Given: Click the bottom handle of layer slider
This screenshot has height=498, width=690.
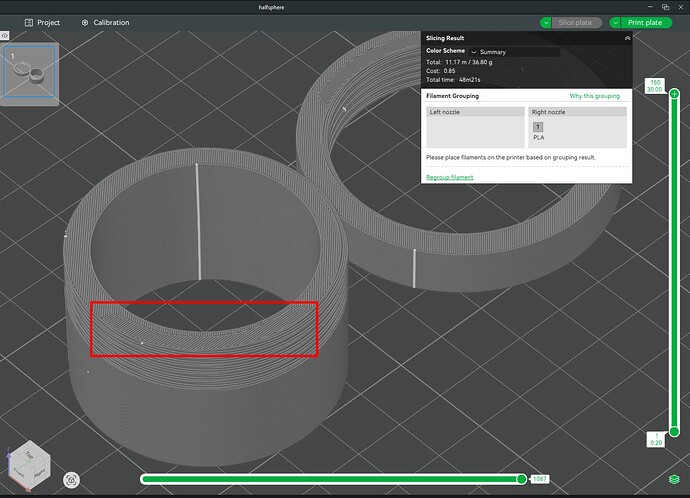Looking at the screenshot, I should (x=674, y=432).
